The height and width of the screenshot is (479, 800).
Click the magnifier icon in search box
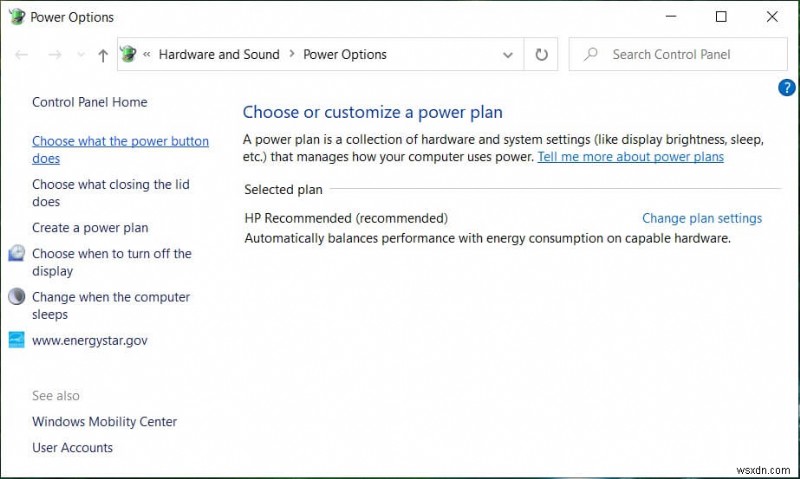click(x=591, y=55)
